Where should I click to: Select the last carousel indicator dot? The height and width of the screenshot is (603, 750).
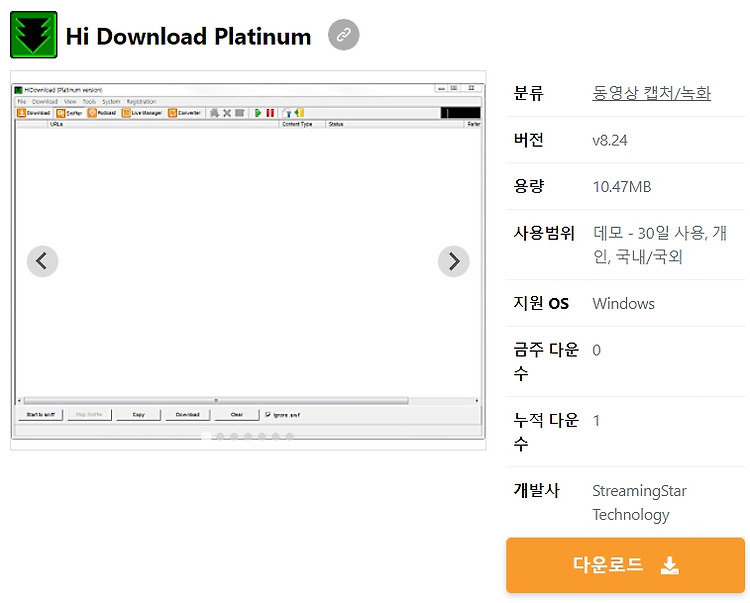[289, 436]
